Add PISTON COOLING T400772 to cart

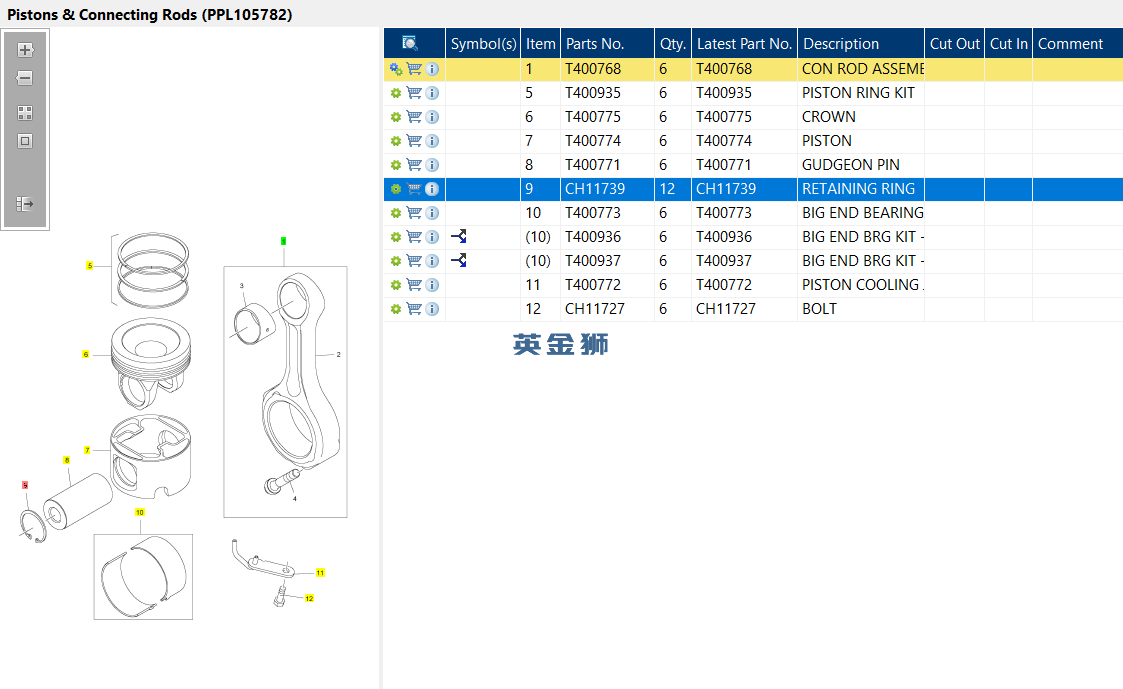click(414, 285)
